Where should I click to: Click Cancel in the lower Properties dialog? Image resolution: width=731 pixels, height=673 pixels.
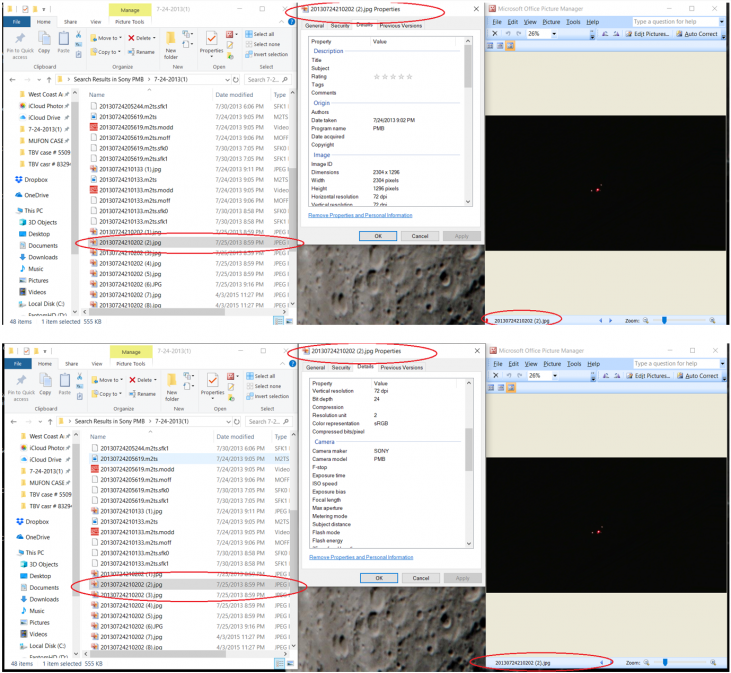[x=421, y=578]
